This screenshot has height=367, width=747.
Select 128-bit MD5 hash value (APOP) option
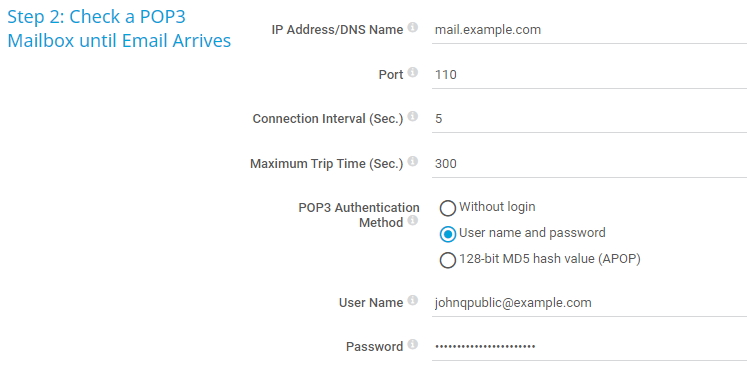[x=447, y=260]
